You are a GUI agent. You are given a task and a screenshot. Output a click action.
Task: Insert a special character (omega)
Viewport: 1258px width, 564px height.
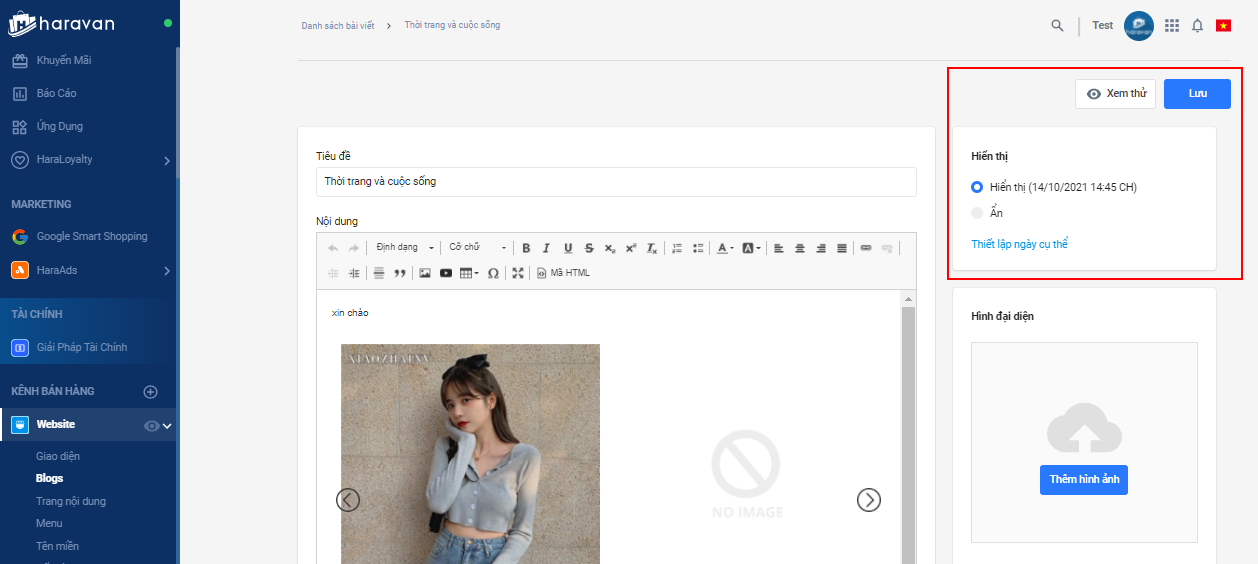click(493, 273)
